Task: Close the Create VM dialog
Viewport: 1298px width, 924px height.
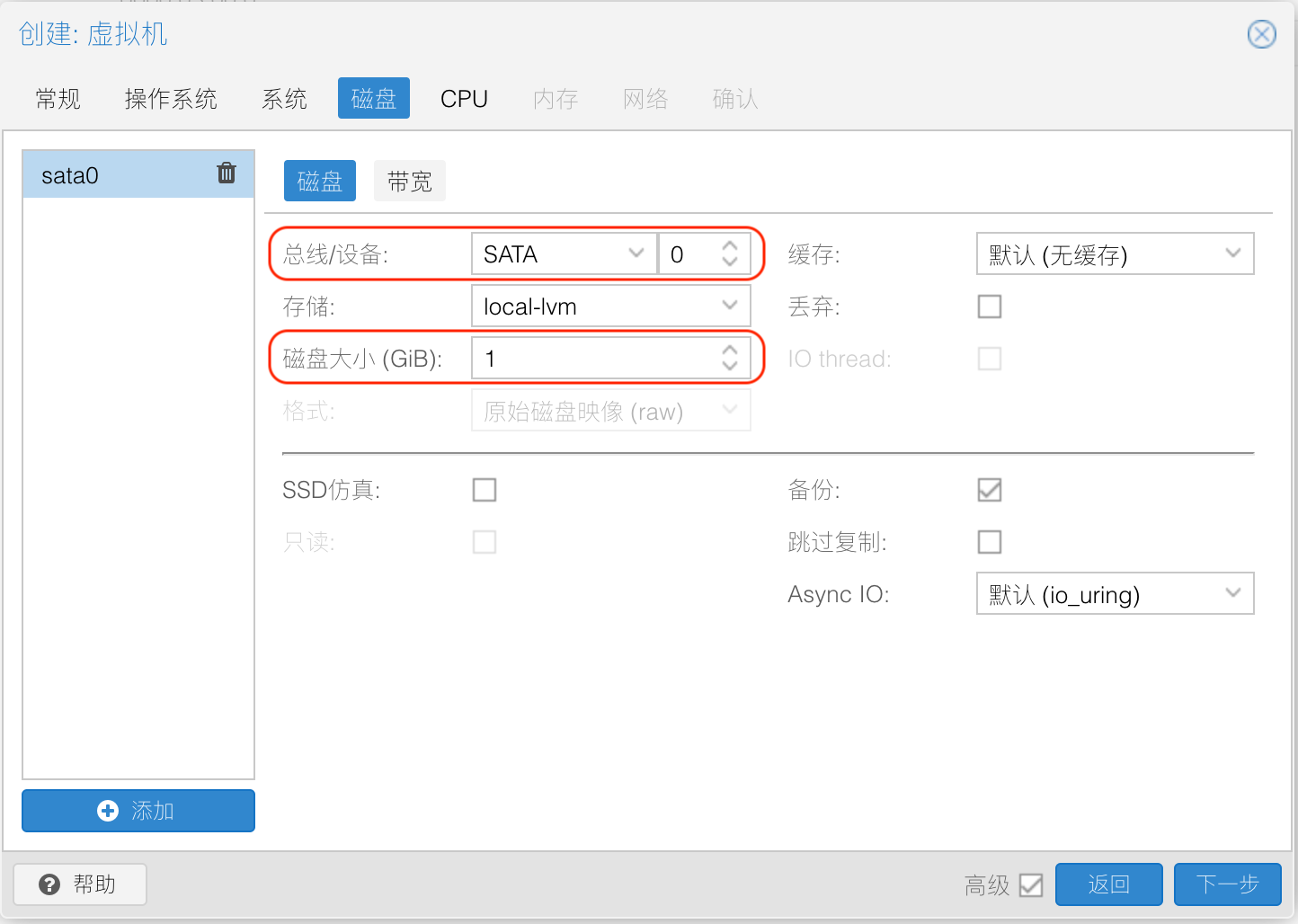Action: click(1261, 35)
